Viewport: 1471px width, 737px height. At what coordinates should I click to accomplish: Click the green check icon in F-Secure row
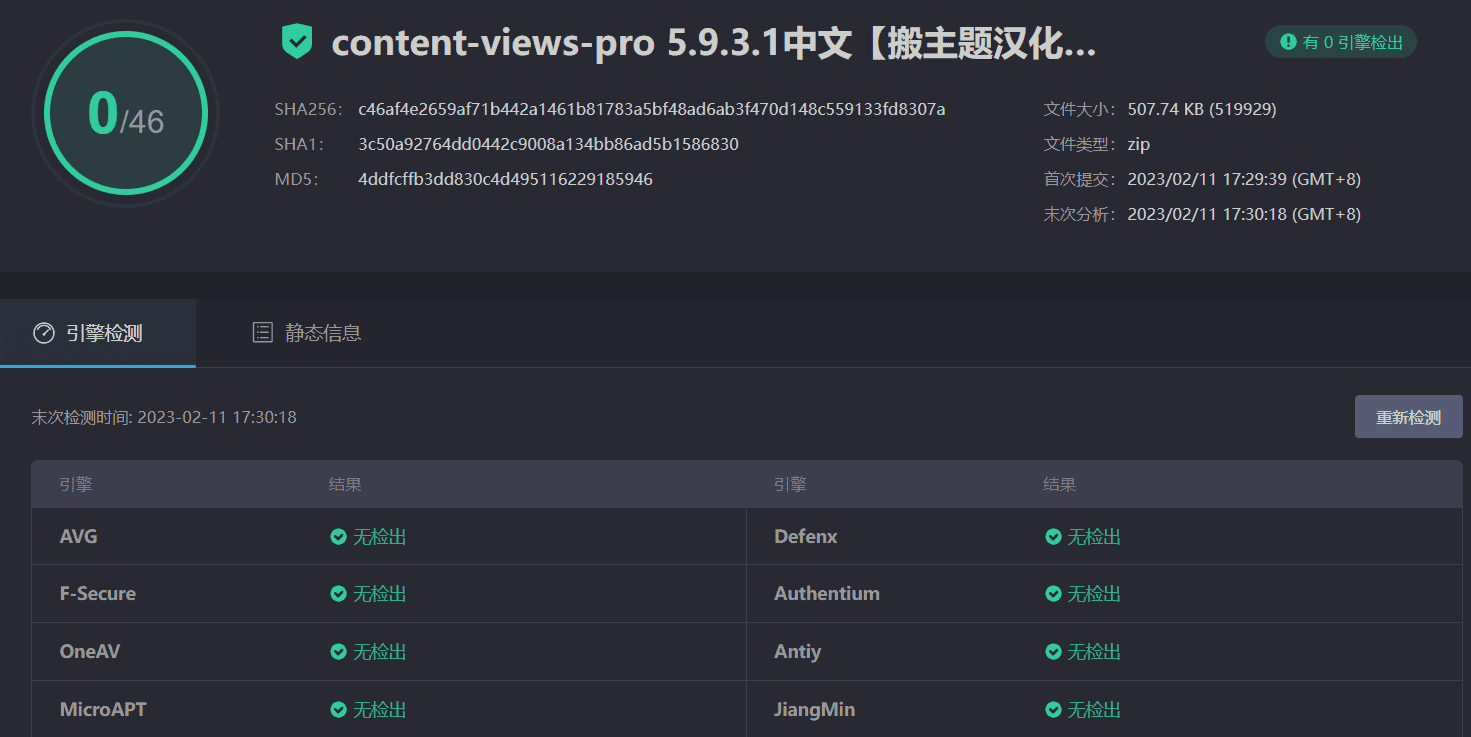[339, 594]
